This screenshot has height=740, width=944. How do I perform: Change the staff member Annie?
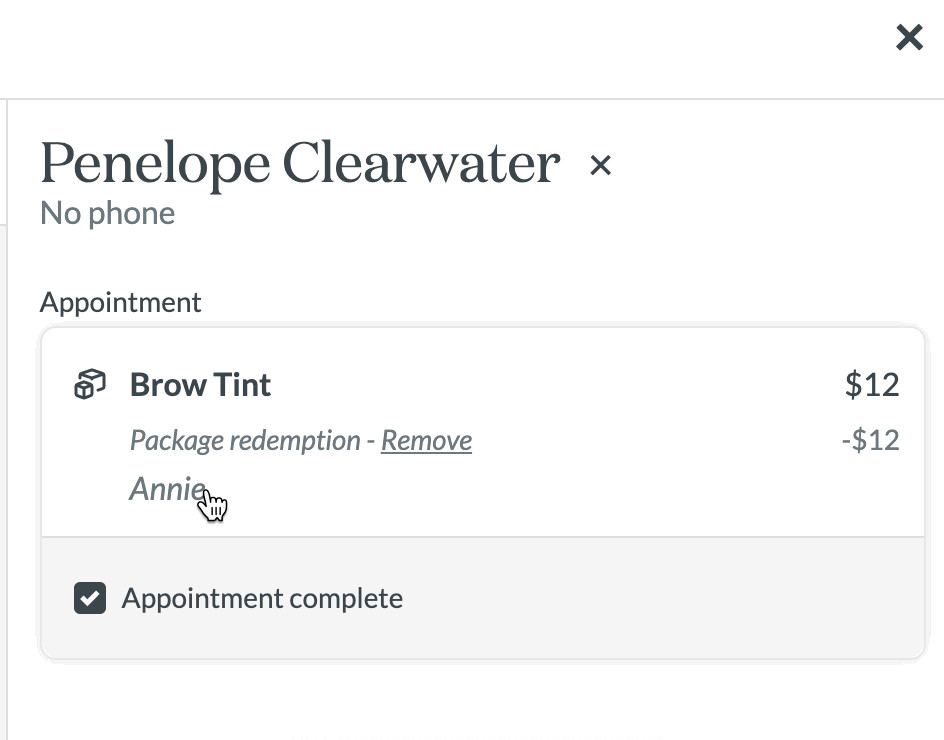pyautogui.click(x=167, y=488)
